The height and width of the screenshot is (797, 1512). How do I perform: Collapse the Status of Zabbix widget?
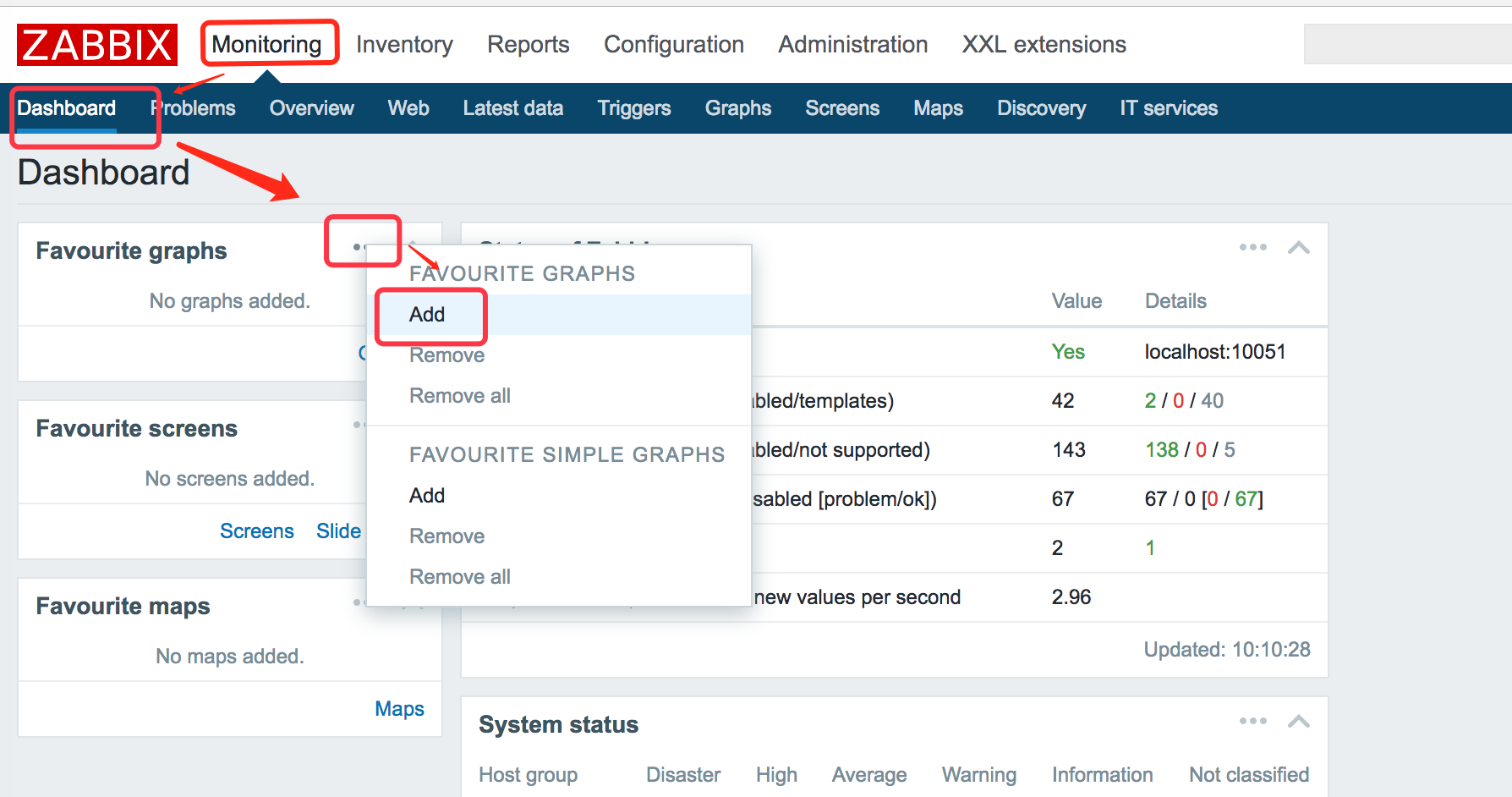(x=1299, y=248)
